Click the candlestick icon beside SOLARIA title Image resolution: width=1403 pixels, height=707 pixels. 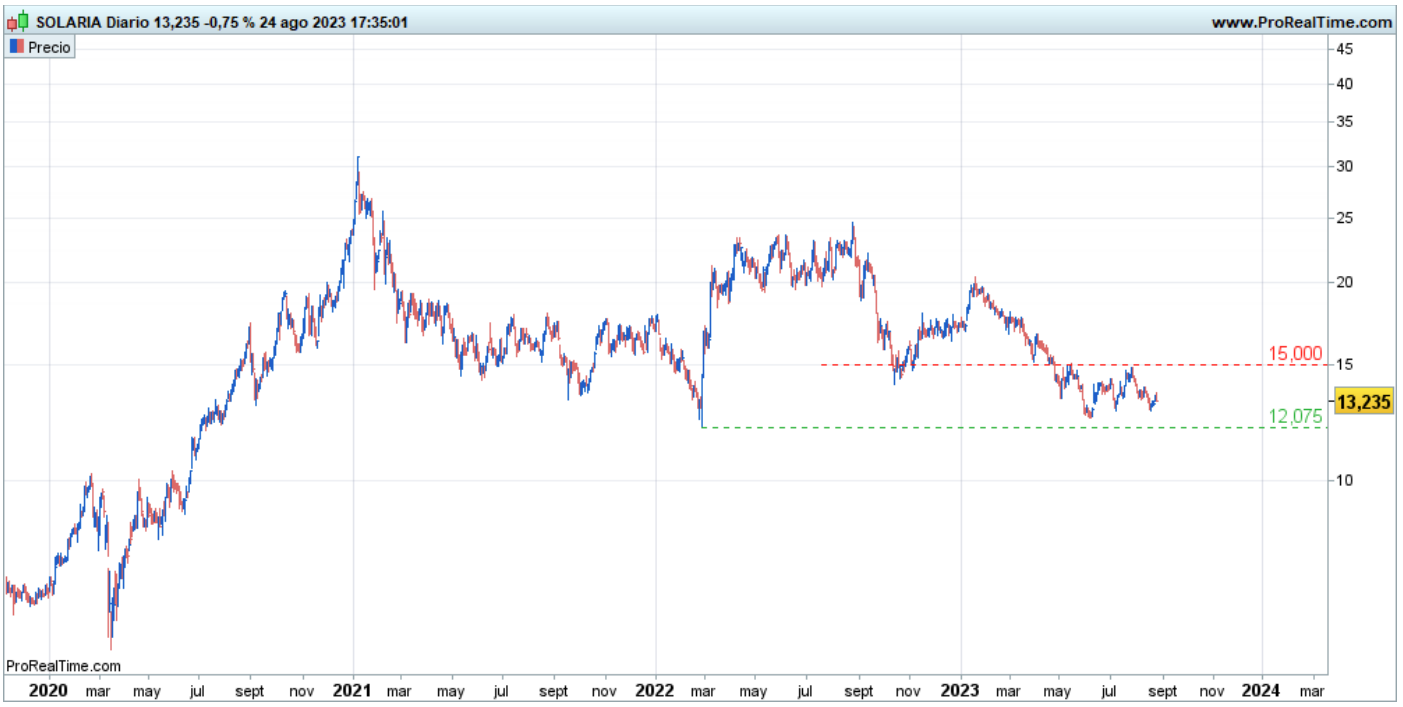(18, 22)
